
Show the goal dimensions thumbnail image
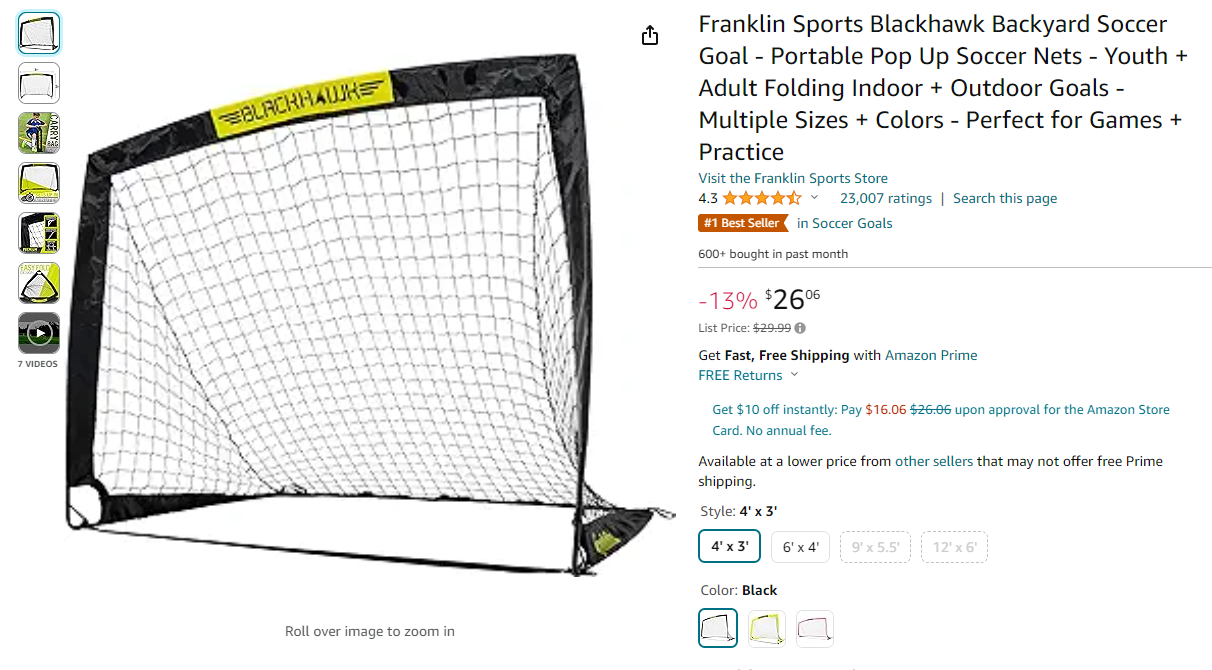pyautogui.click(x=39, y=83)
